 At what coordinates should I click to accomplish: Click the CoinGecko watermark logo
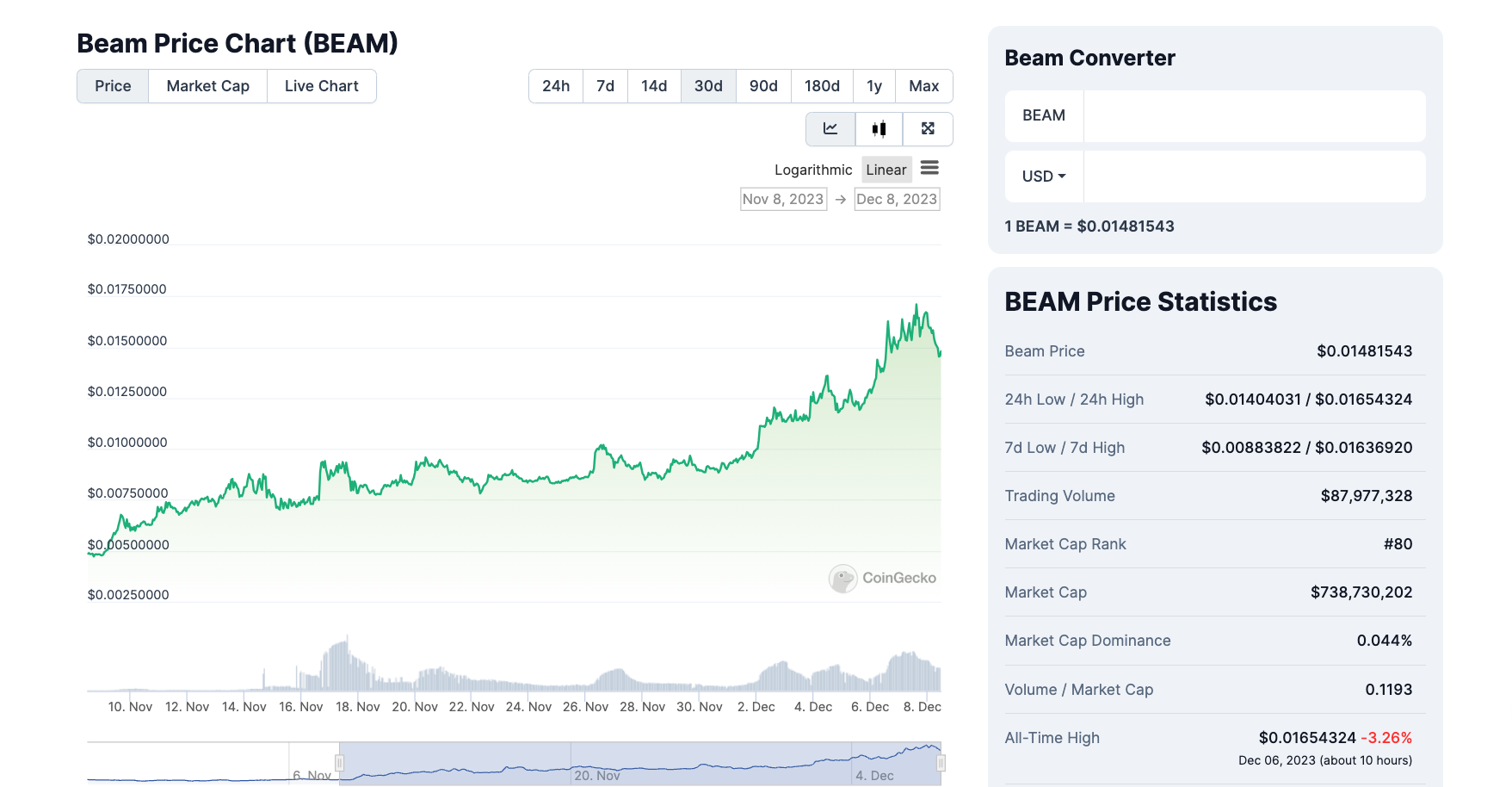coord(843,578)
